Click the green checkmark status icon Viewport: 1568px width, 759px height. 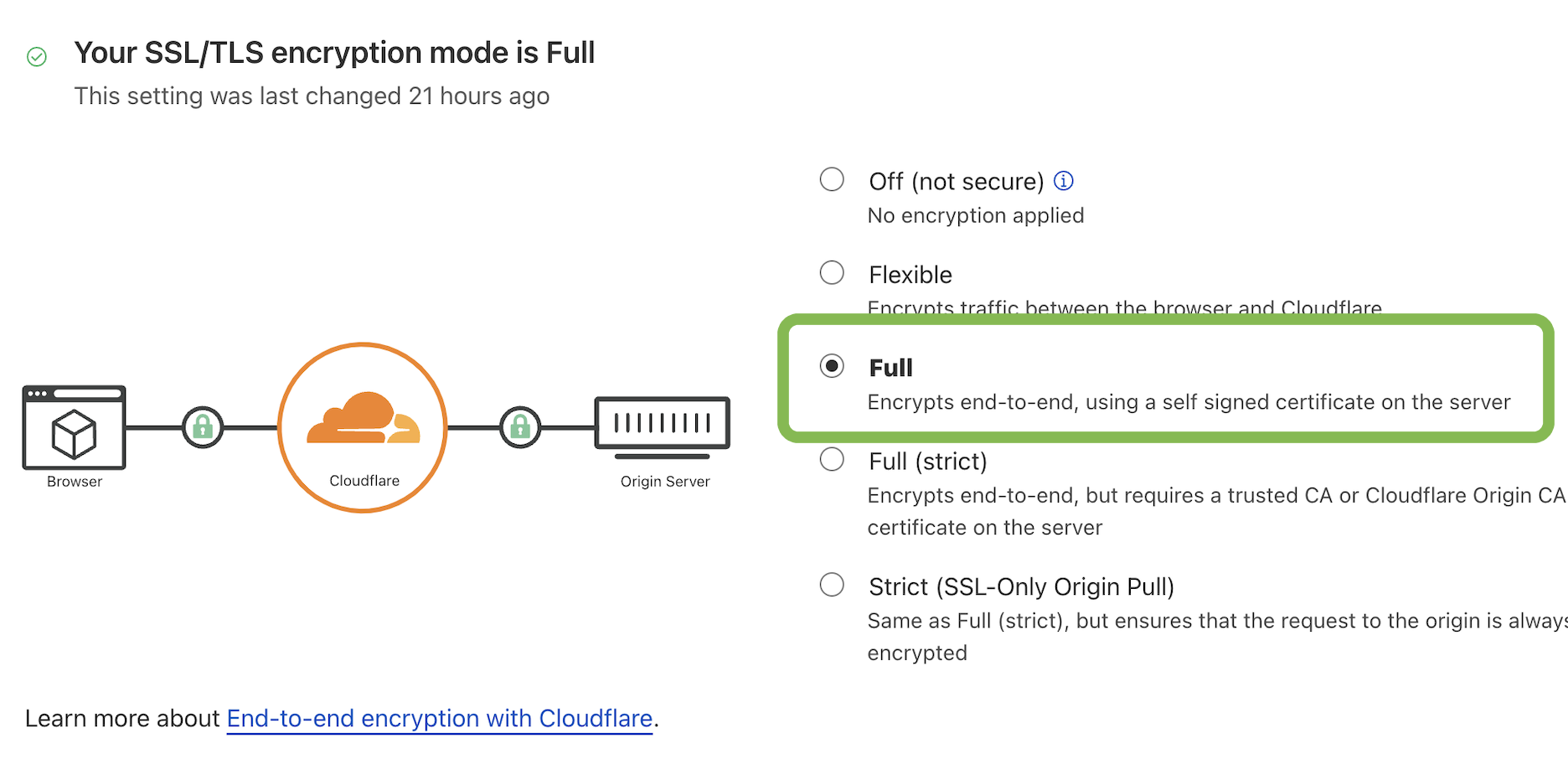click(37, 57)
